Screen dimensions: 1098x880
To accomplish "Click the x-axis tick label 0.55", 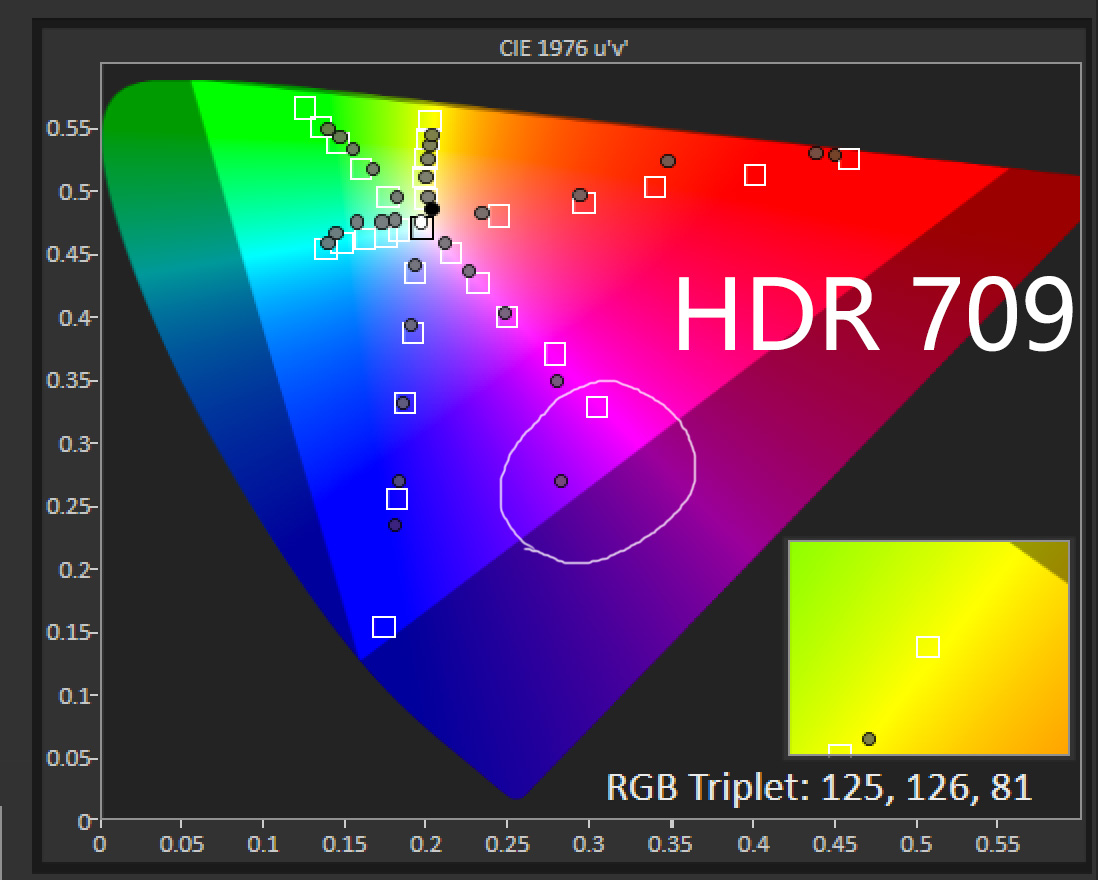I will point(998,844).
